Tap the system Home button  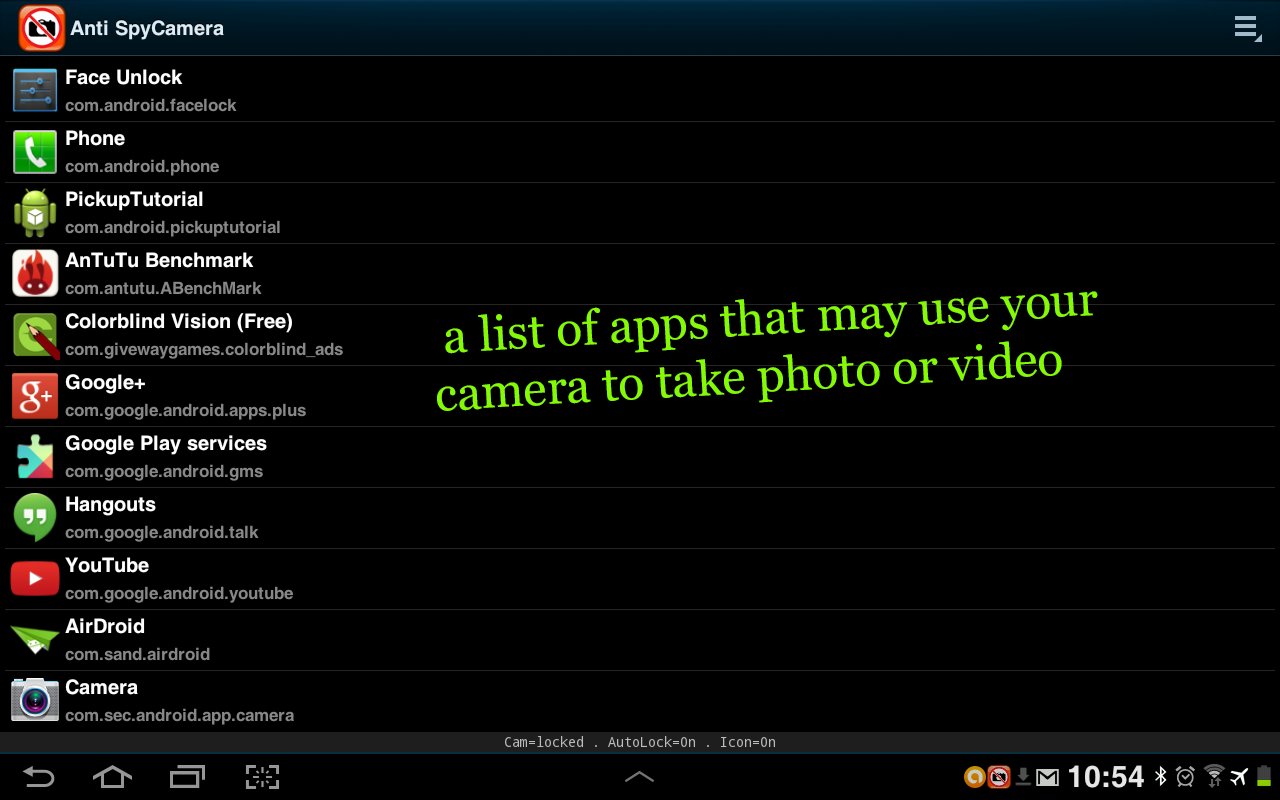112,777
